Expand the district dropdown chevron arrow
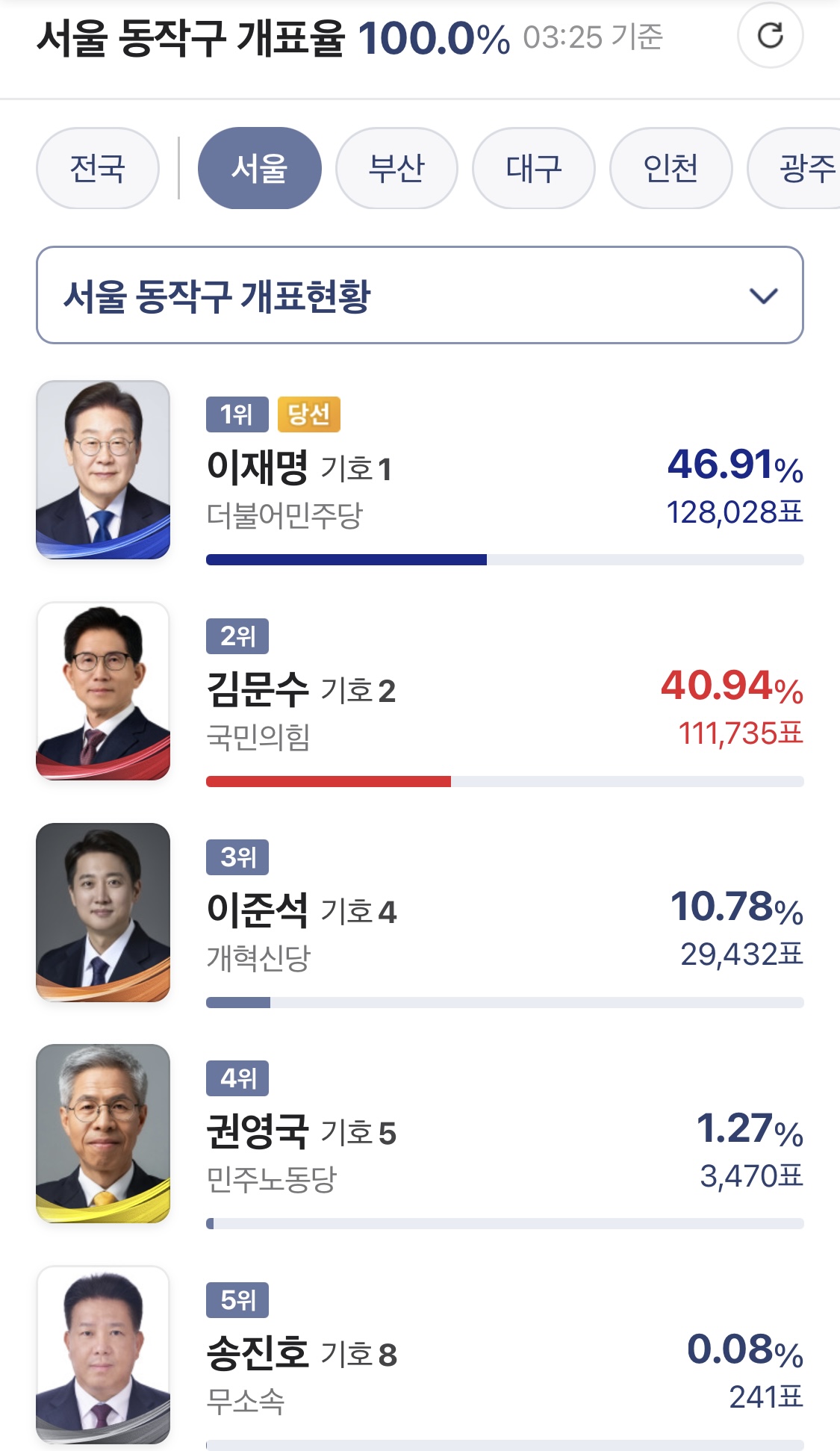 (x=763, y=296)
